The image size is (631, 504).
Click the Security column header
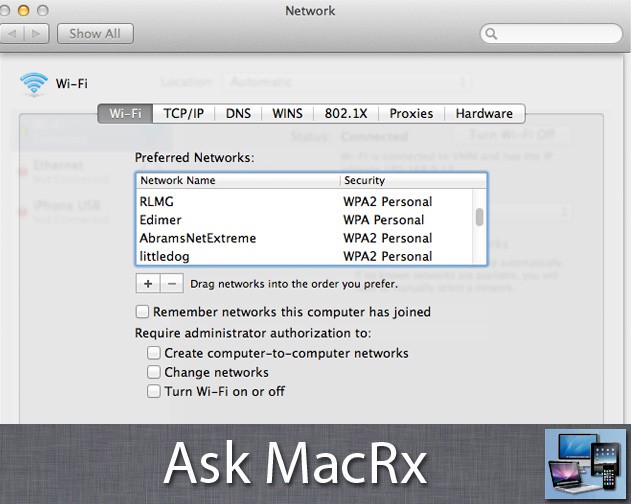(x=413, y=180)
